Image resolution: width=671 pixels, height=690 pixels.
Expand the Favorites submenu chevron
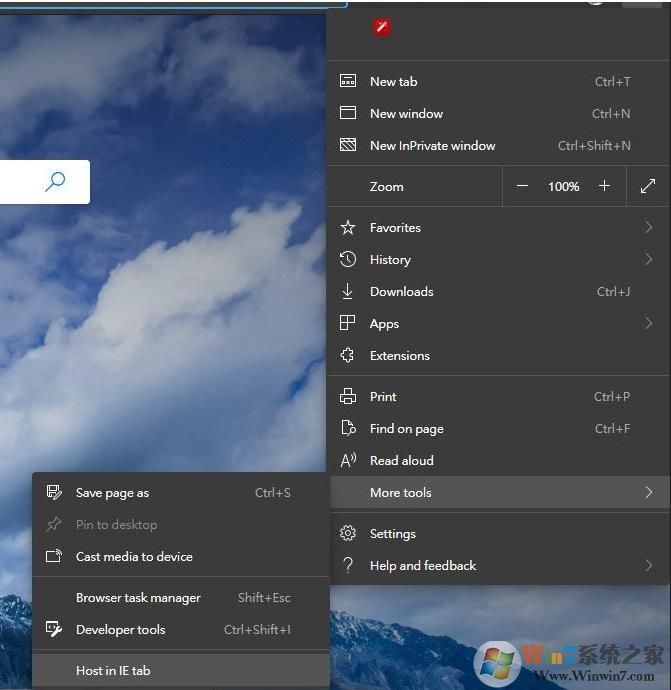click(648, 228)
